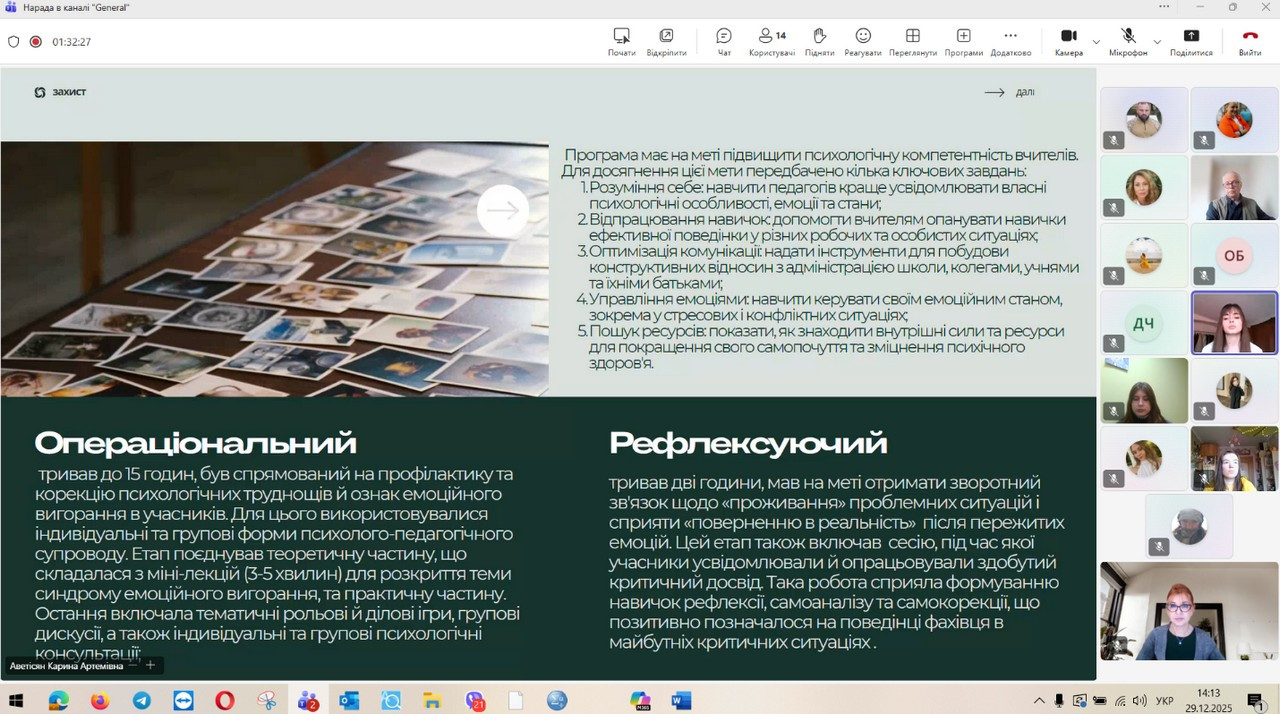Click the Відкріпити pop-out icon
The height and width of the screenshot is (714, 1280).
(x=666, y=41)
